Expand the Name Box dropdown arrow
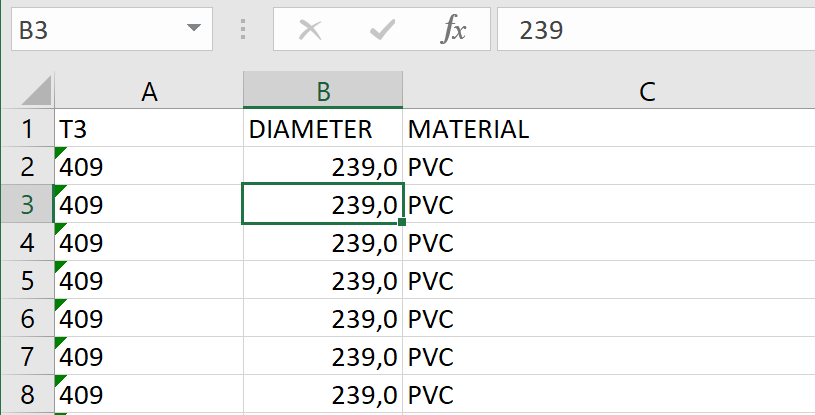 tap(193, 30)
